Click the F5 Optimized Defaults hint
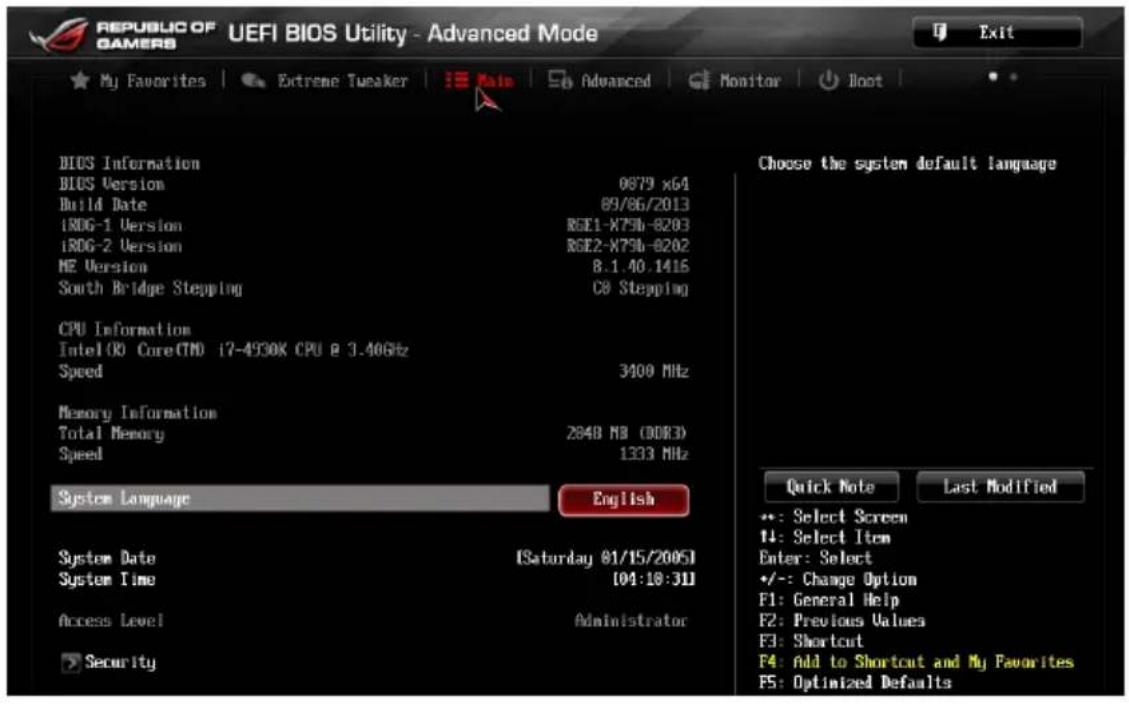1129x704 pixels. click(855, 682)
